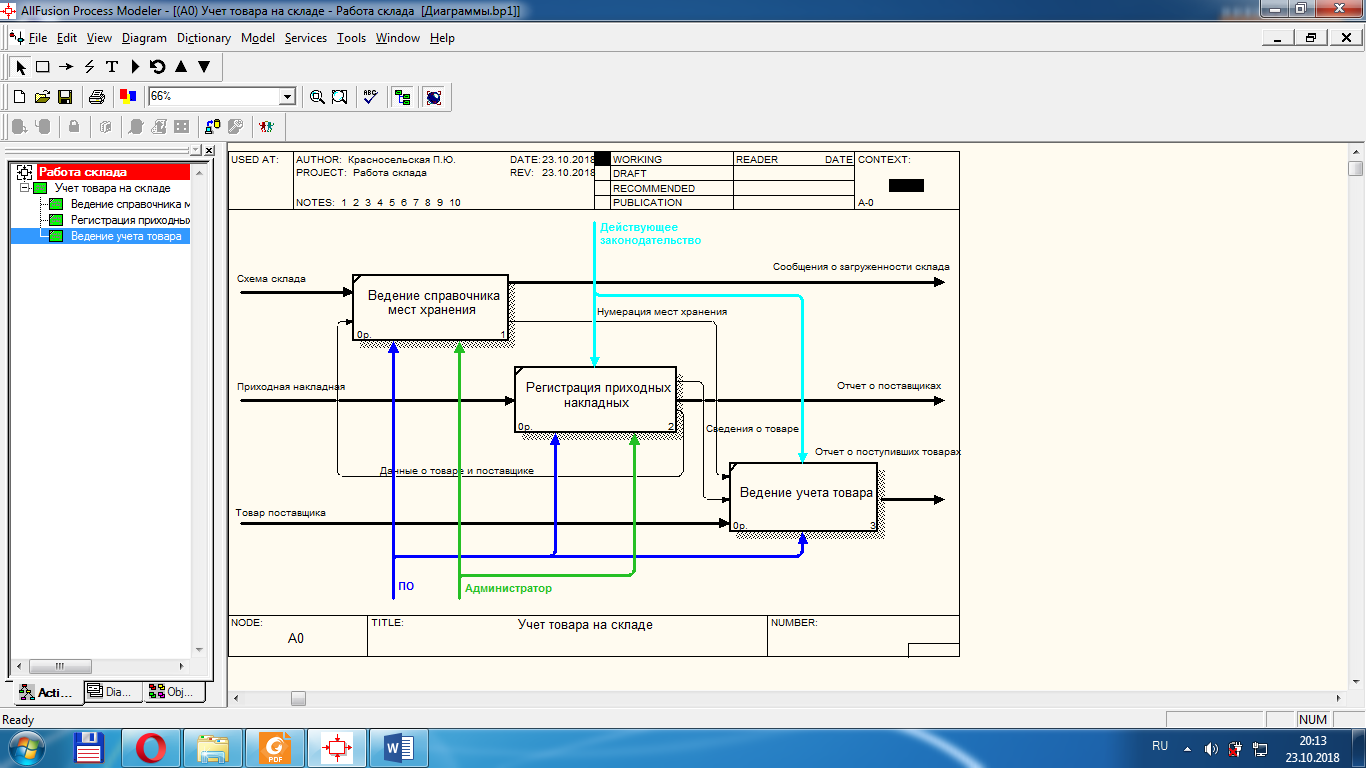Activate the pointer selection tool
The height and width of the screenshot is (768, 1366).
(x=21, y=67)
